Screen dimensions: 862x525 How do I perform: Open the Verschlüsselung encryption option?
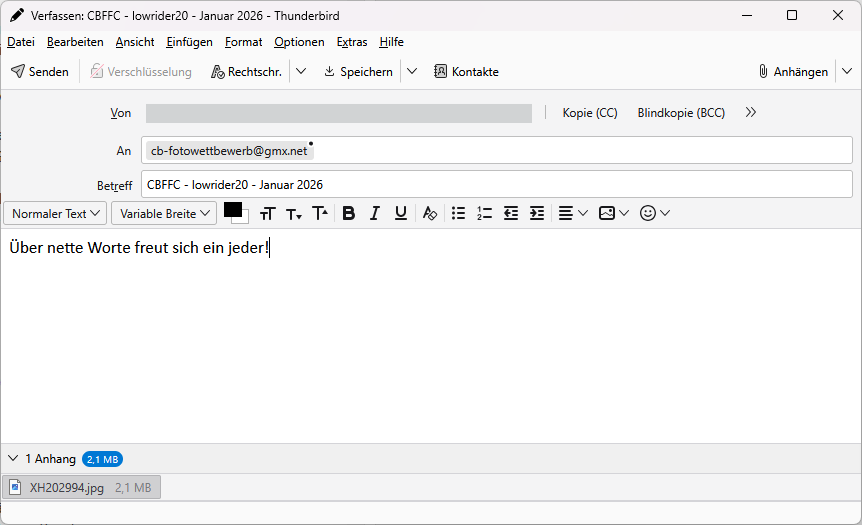[141, 71]
